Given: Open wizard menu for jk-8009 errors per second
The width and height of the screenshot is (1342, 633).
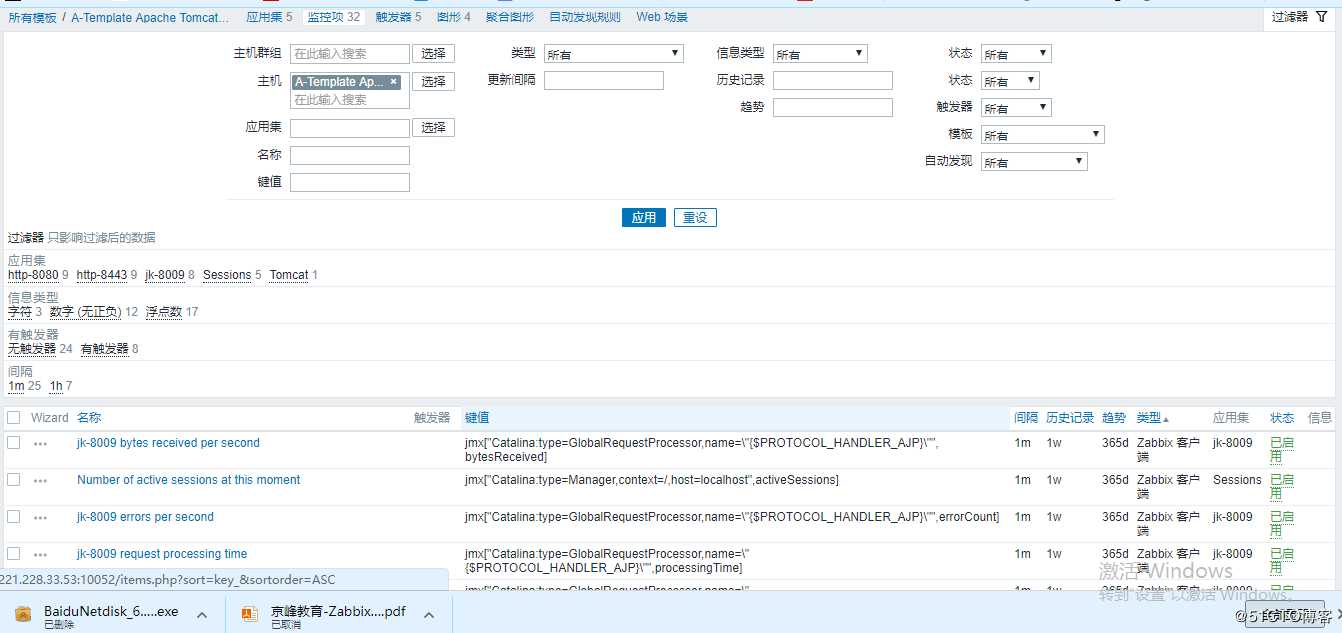Looking at the screenshot, I should coord(40,517).
